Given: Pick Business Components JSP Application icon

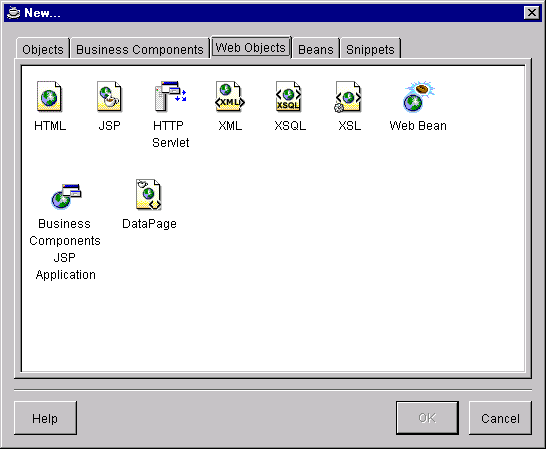Looking at the screenshot, I should pos(66,196).
